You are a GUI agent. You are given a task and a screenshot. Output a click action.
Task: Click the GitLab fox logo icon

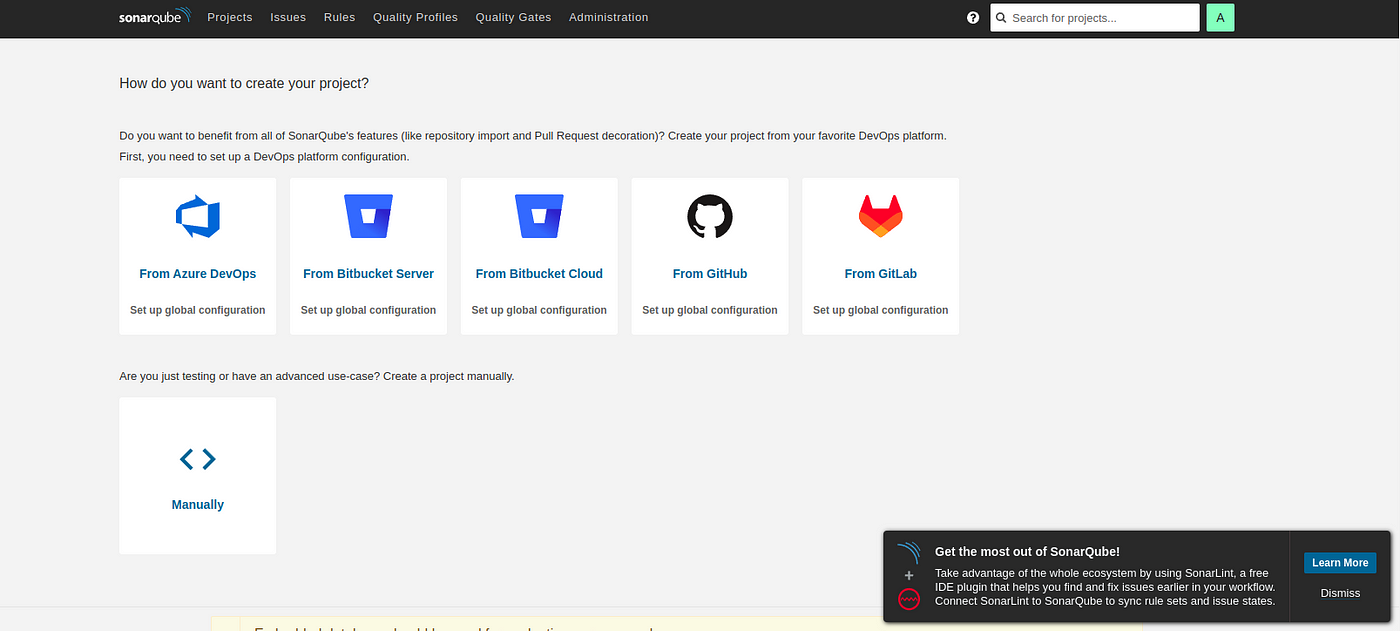pyautogui.click(x=881, y=216)
